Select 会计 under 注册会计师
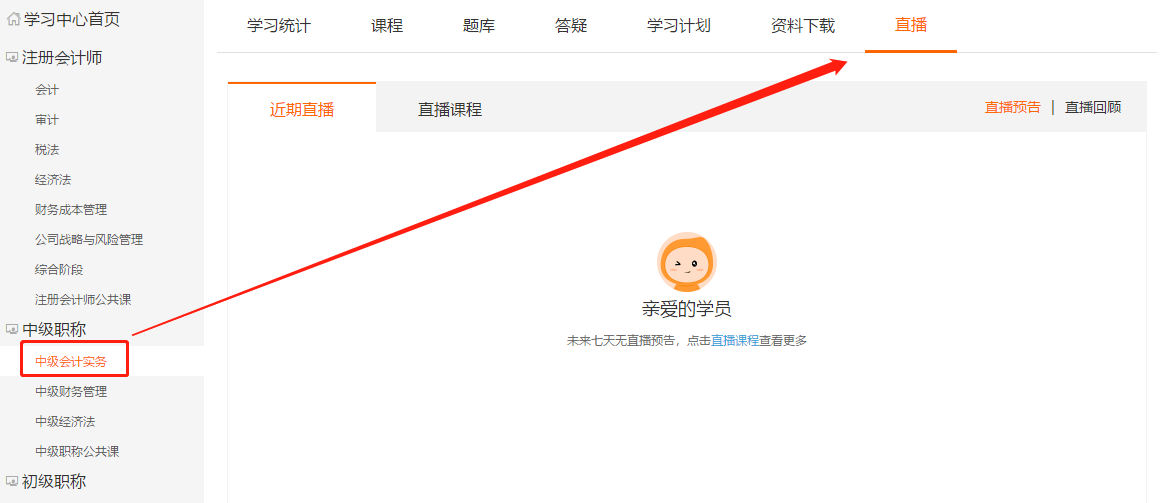 (x=47, y=90)
